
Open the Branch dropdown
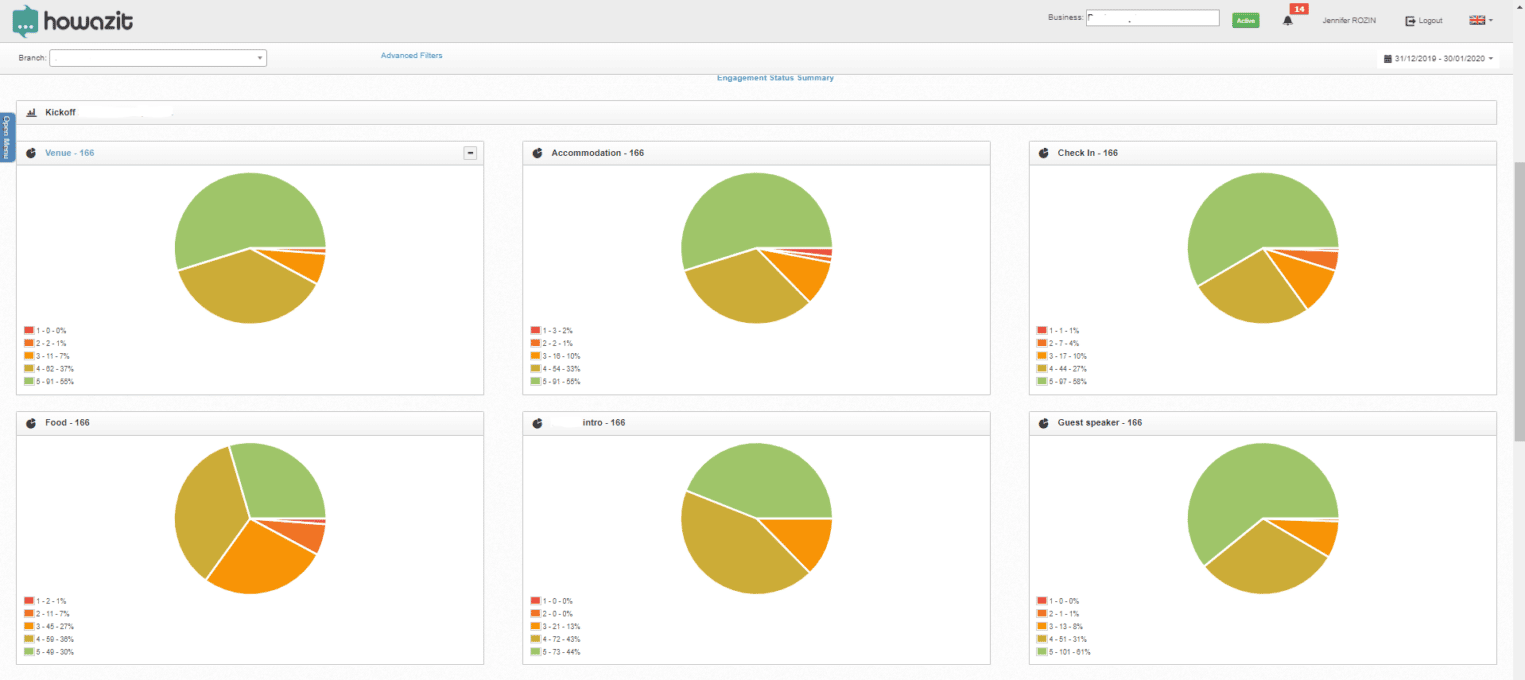pos(158,58)
